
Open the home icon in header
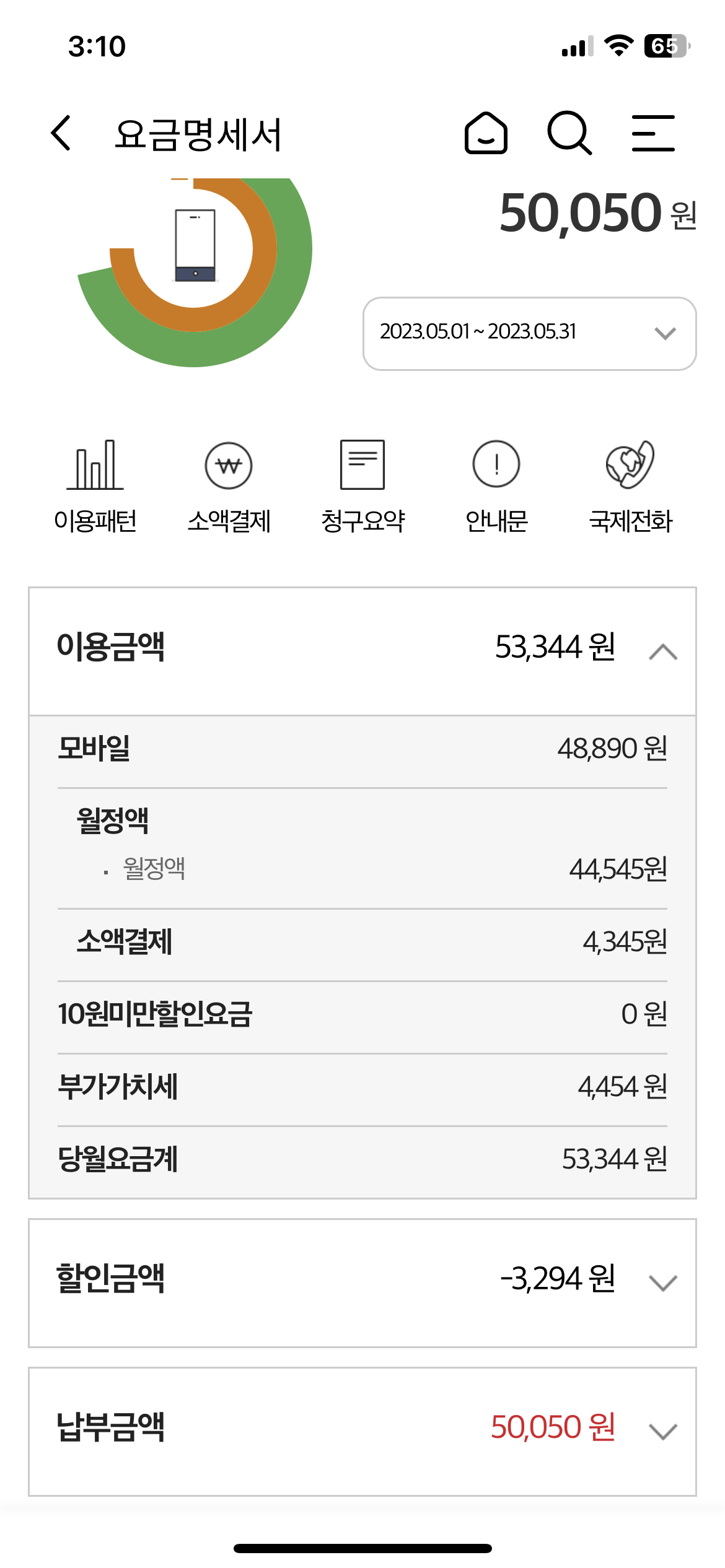486,133
